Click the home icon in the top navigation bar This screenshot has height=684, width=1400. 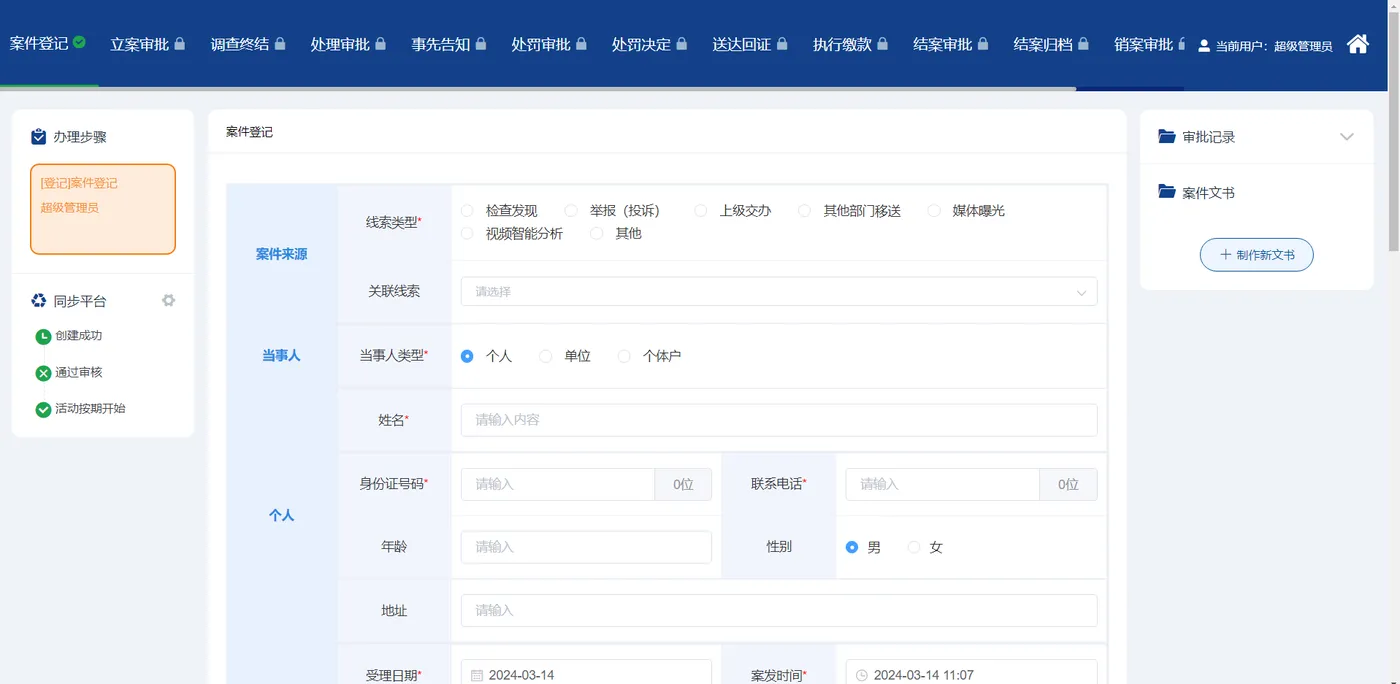tap(1358, 44)
